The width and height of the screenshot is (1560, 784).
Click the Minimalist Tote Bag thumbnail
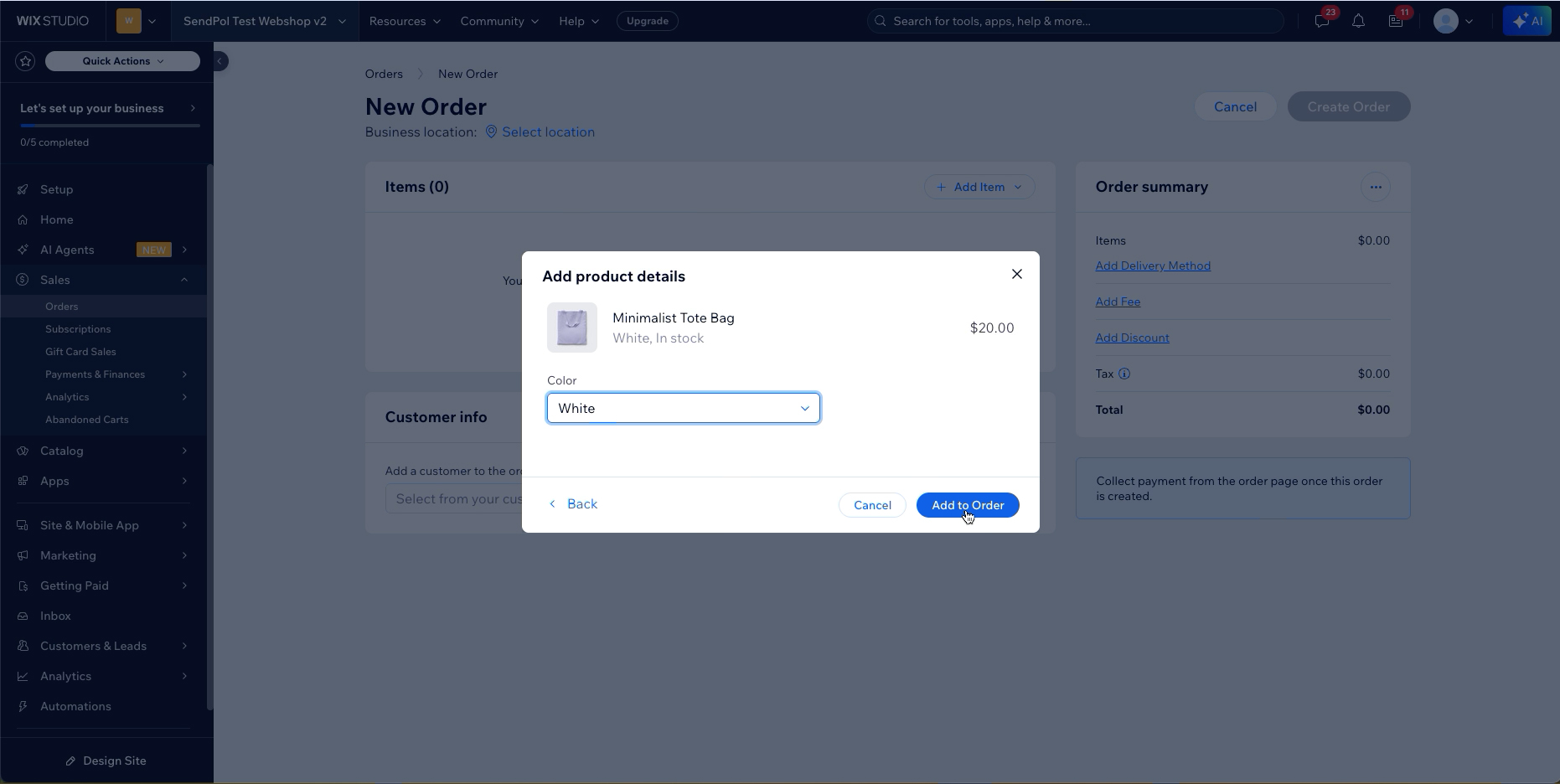pos(572,328)
